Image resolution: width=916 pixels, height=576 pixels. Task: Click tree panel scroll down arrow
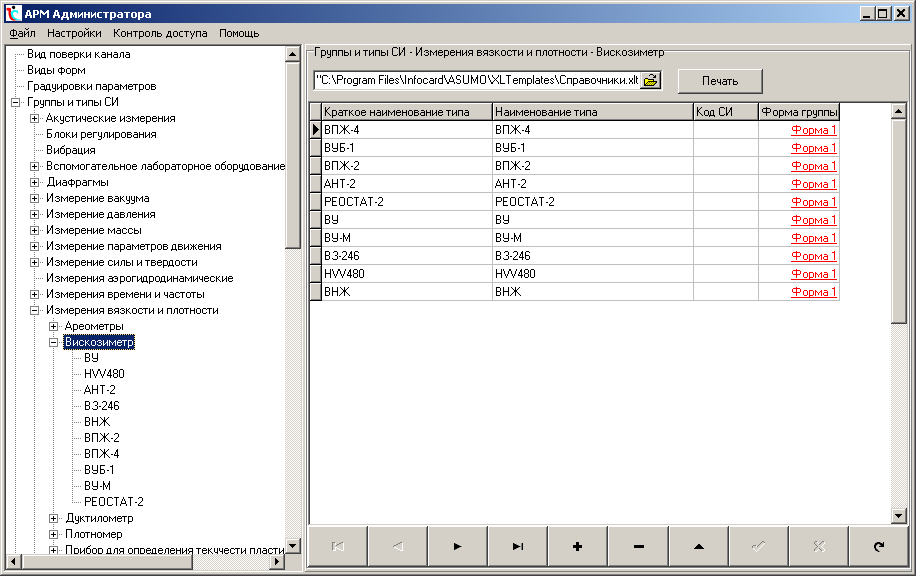pos(293,546)
